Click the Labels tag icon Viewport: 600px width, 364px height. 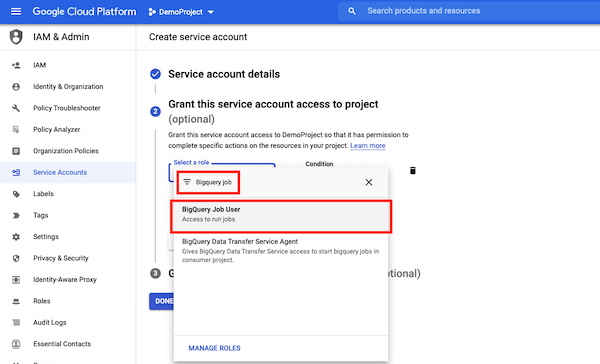point(16,194)
